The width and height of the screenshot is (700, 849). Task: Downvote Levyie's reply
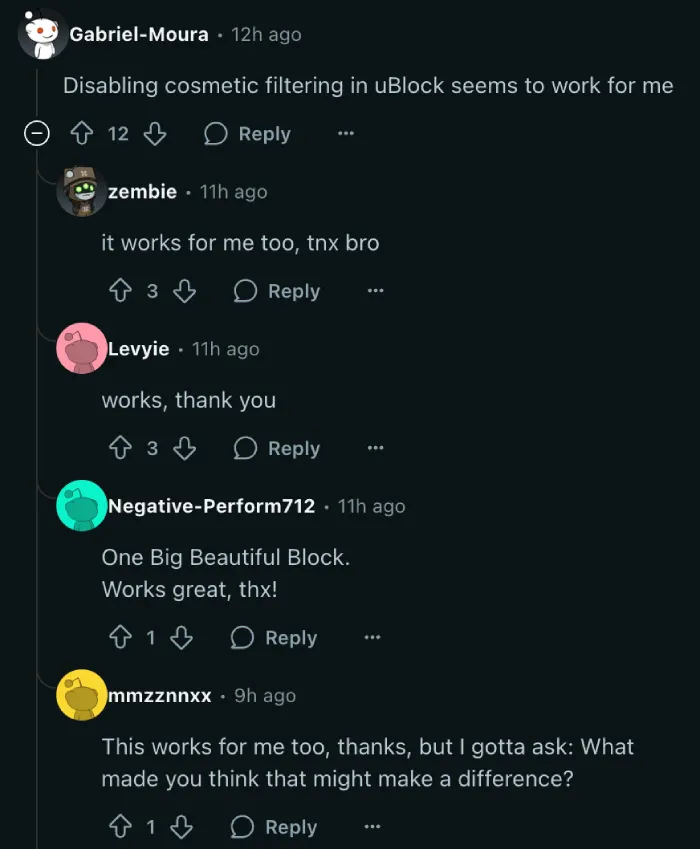[x=184, y=449]
